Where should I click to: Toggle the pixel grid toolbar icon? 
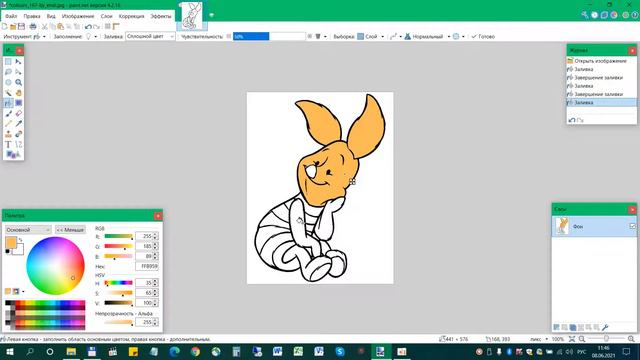click(x=108, y=27)
